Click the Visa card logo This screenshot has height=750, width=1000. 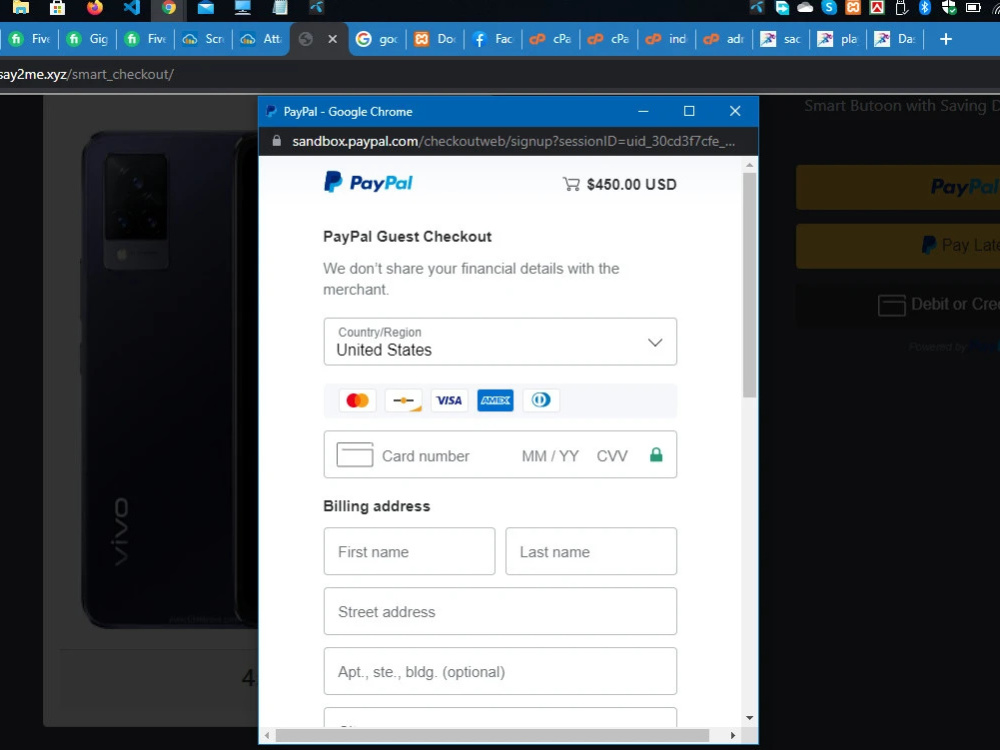coord(449,400)
